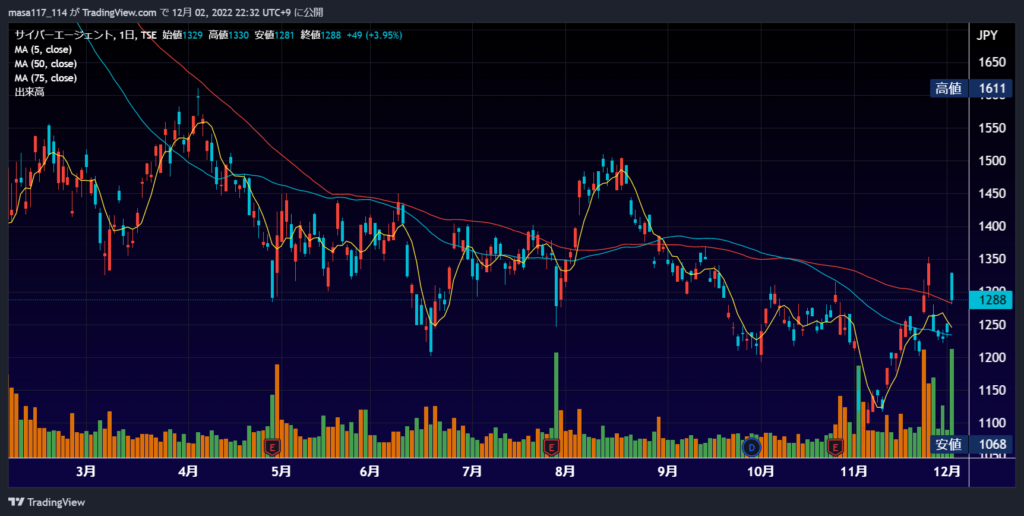The width and height of the screenshot is (1024, 516).
Task: Click the 3月 label on the time axis
Action: click(x=86, y=472)
